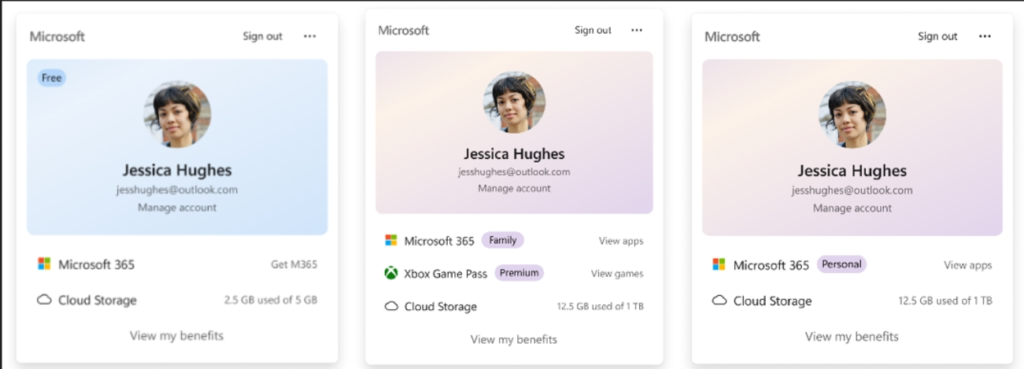Screen dimensions: 1024x369
Task: Sign out from the Personal account card
Action: point(937,37)
